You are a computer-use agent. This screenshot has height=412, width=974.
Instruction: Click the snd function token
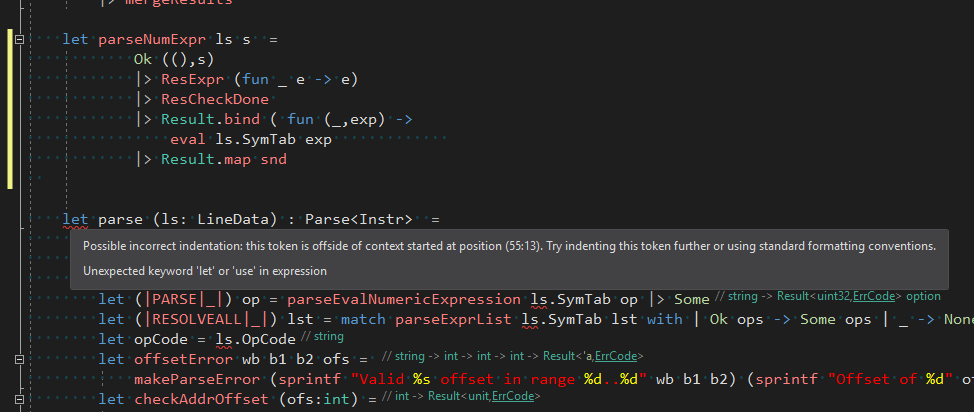coord(273,160)
